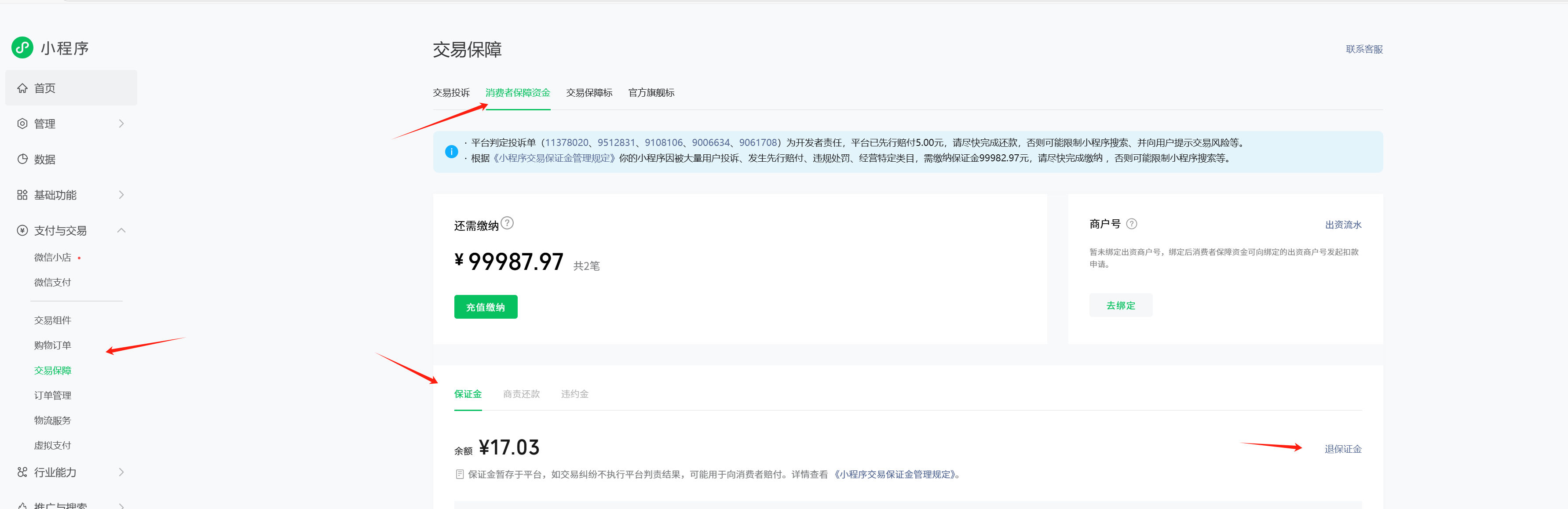Click the 行业能力 icon in sidebar
The height and width of the screenshot is (509, 1568).
tap(22, 472)
